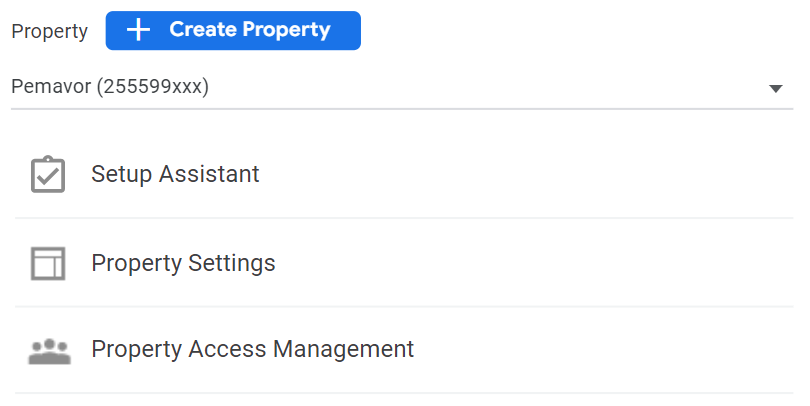810x406 pixels.
Task: Click the people group icon for Access Management
Action: 47,351
